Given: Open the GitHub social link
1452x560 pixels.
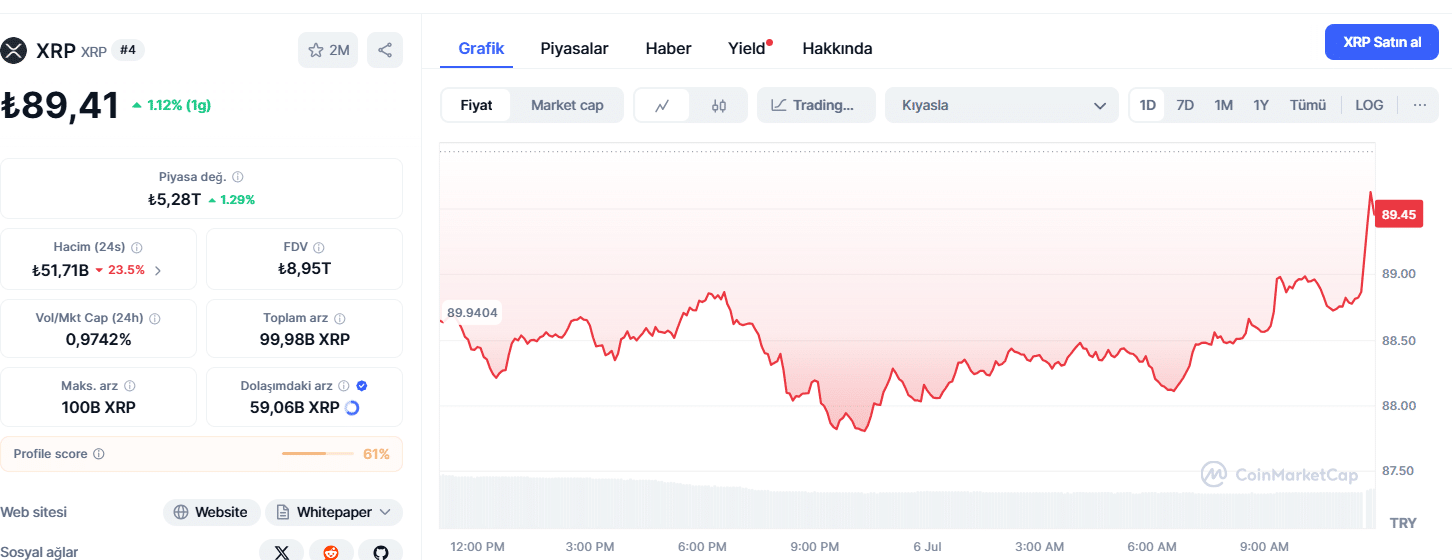Looking at the screenshot, I should pos(380,552).
